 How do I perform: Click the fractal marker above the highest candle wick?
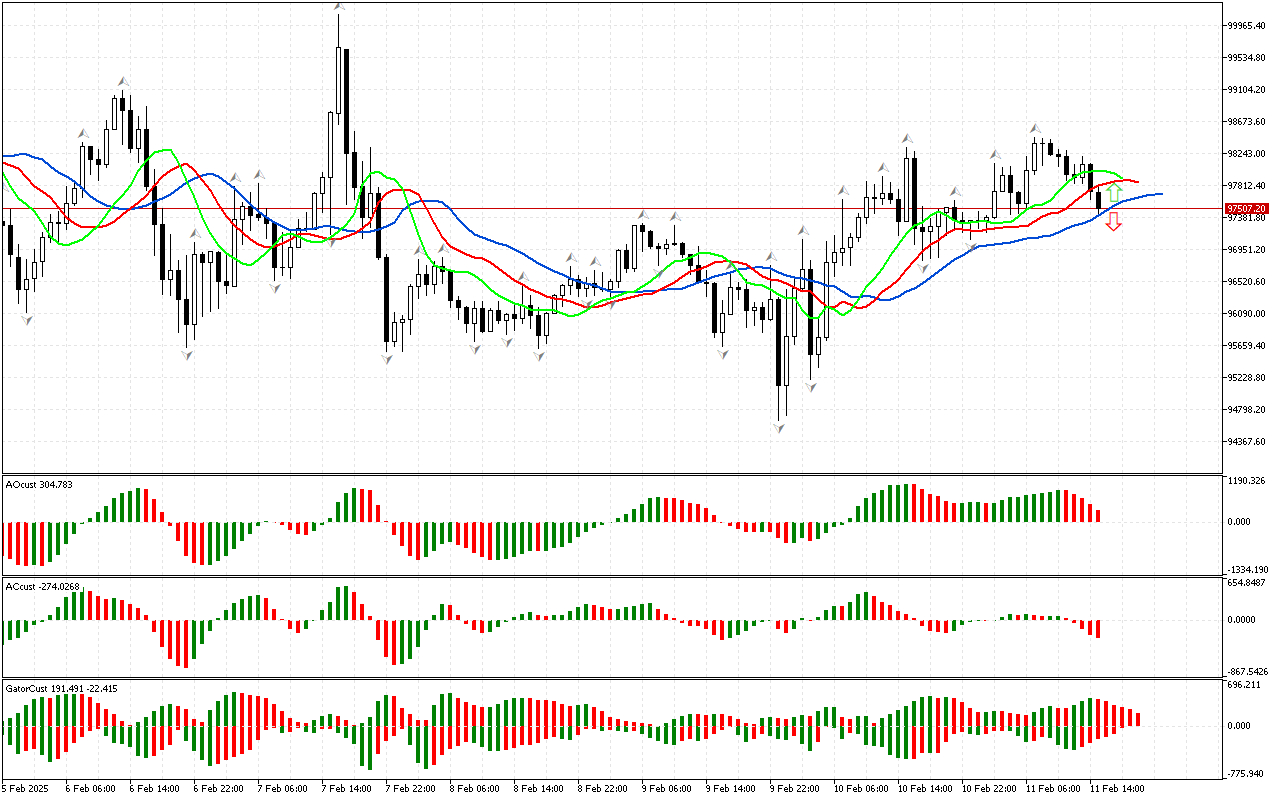pos(339,7)
